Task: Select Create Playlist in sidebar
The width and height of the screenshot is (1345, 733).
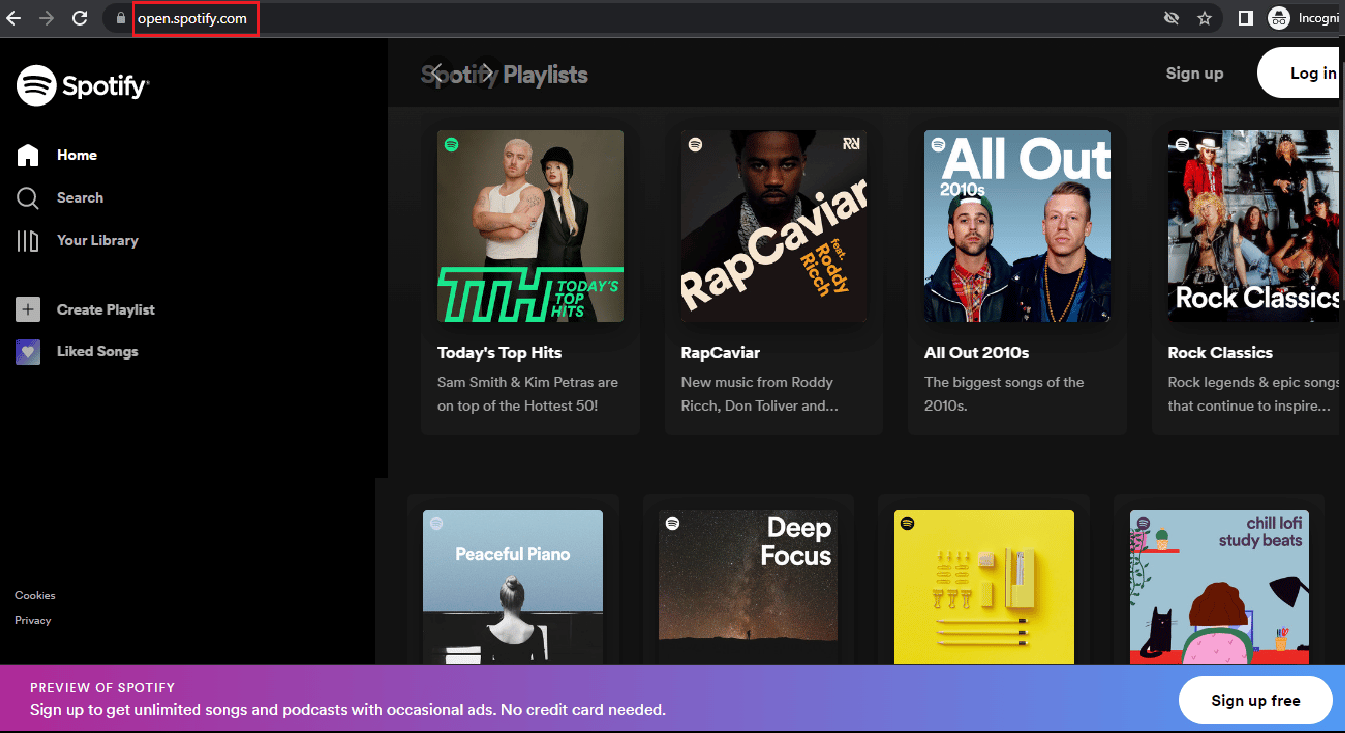Action: pyautogui.click(x=106, y=310)
